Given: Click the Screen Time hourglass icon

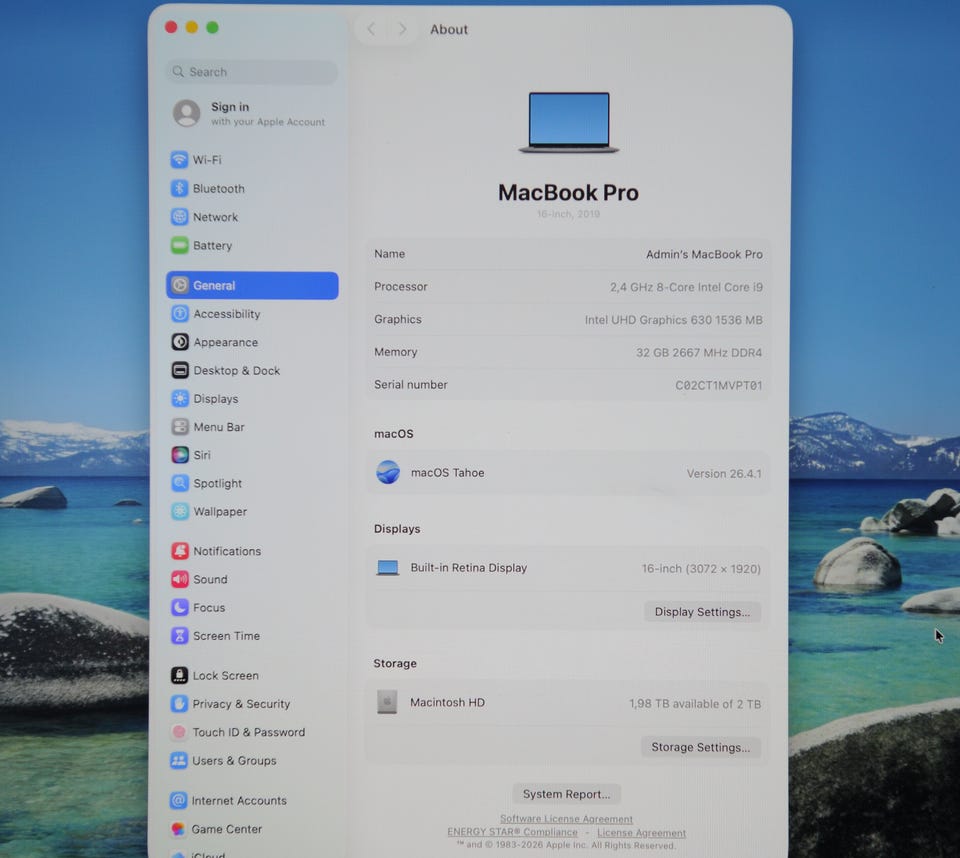Looking at the screenshot, I should pos(179,636).
